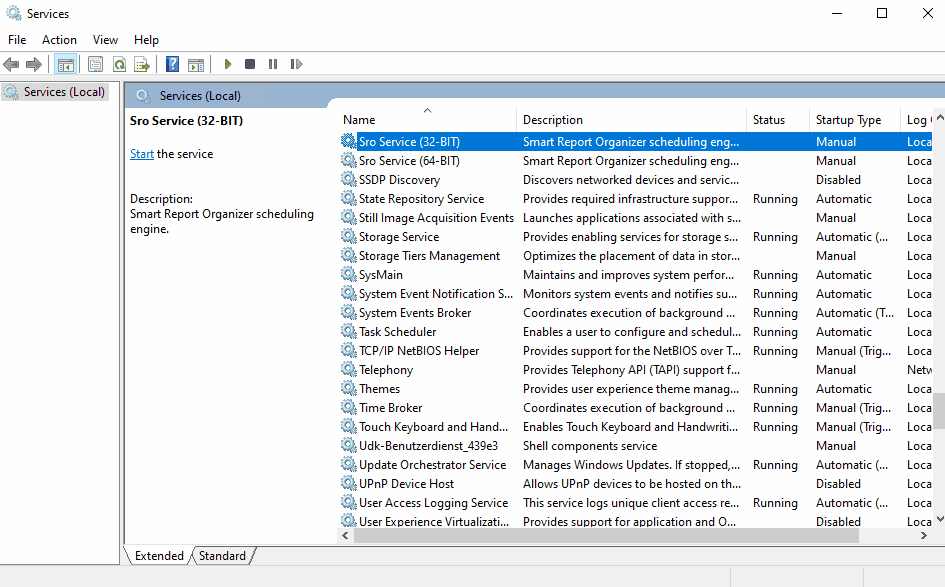Open the Help menu
Screen dimensions: 945x587
[146, 40]
